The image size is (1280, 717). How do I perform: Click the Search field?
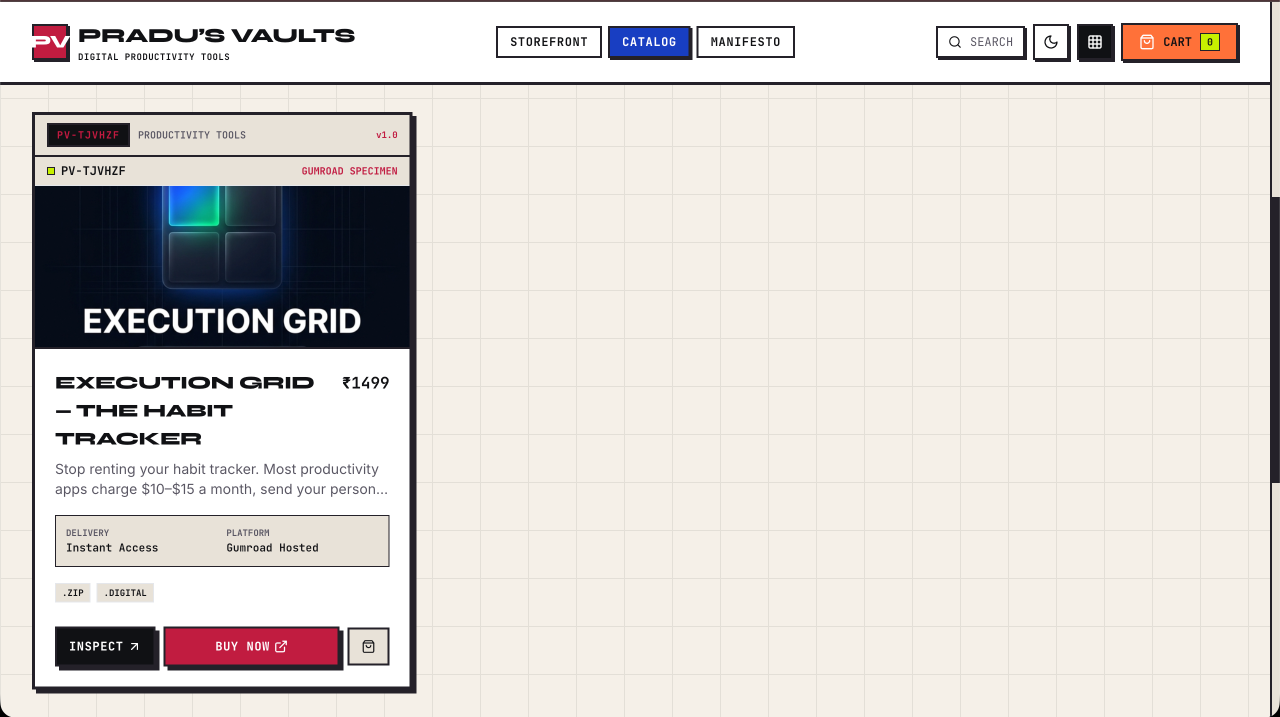[980, 42]
